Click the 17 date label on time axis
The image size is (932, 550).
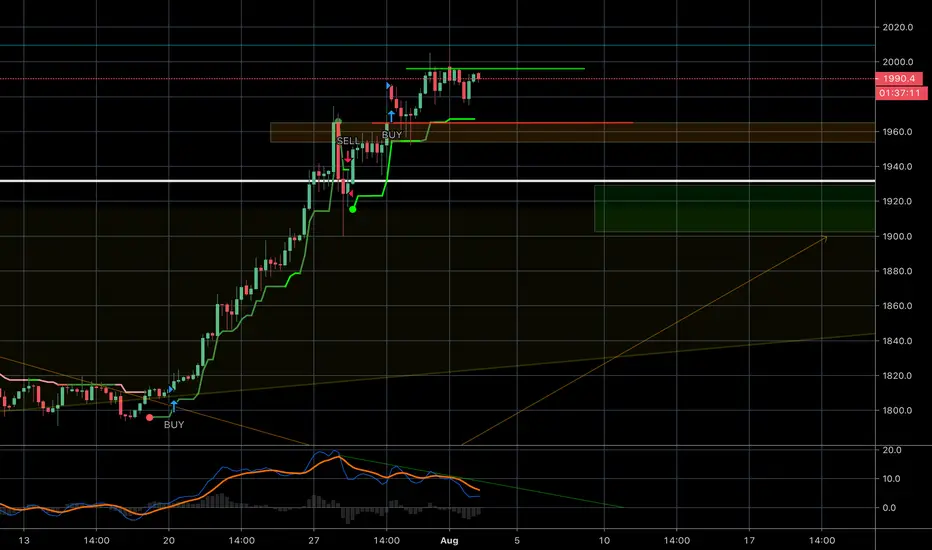pos(749,540)
